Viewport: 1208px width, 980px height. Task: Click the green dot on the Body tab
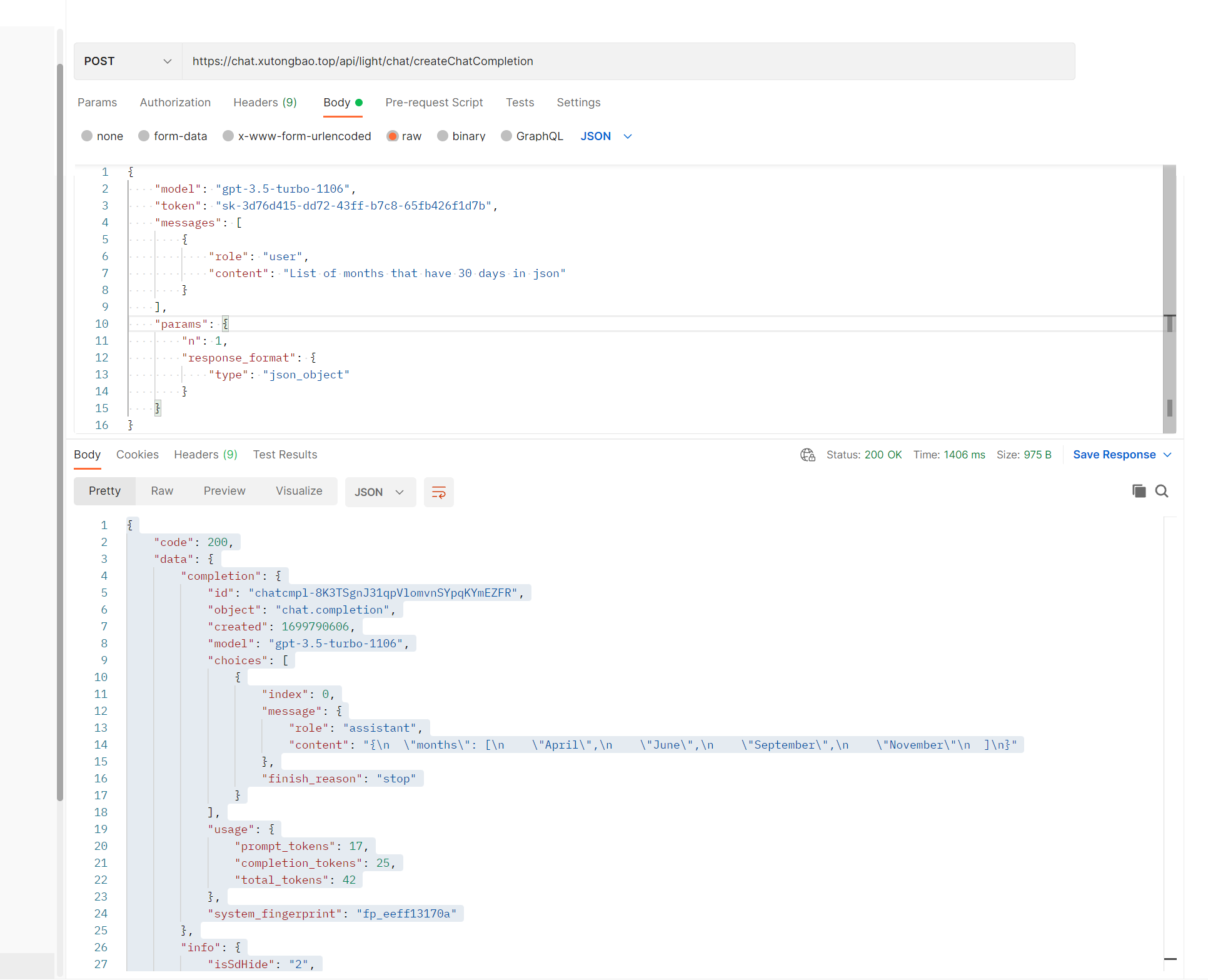point(359,103)
